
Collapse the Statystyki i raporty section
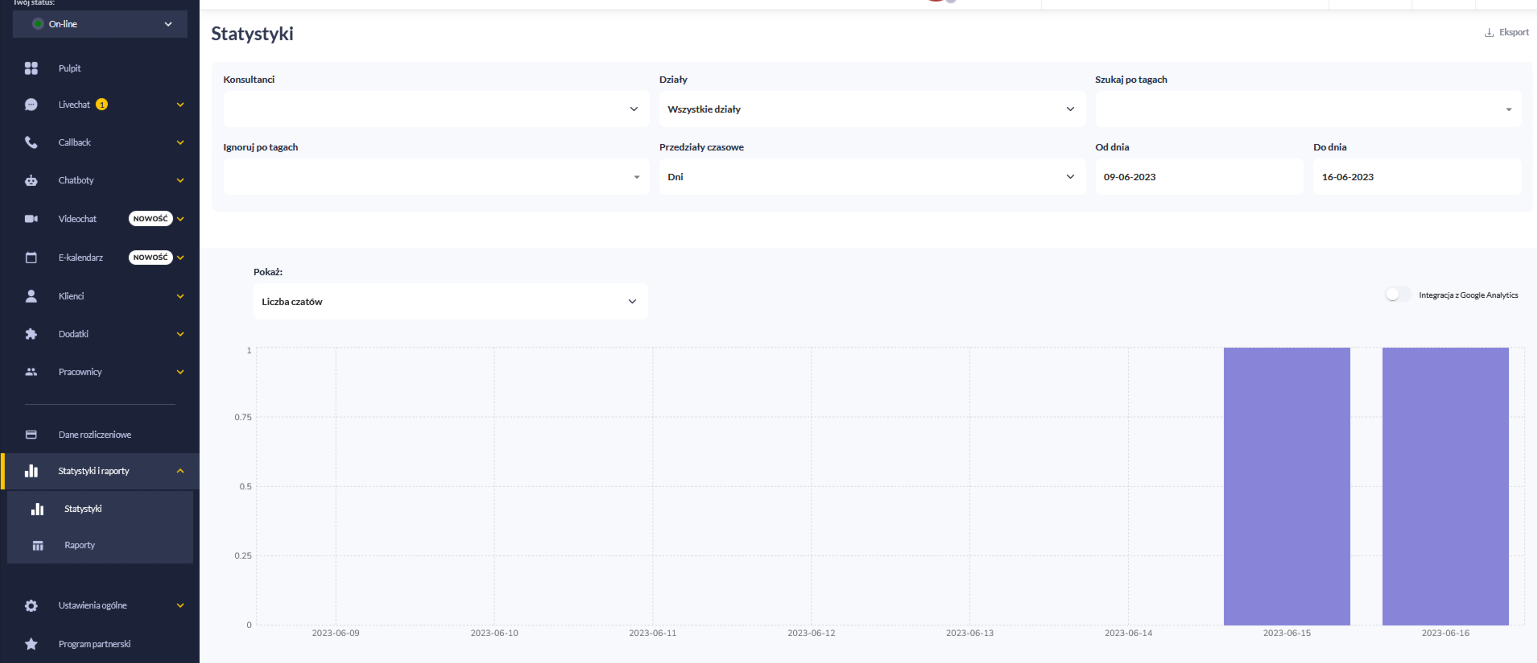click(x=180, y=471)
